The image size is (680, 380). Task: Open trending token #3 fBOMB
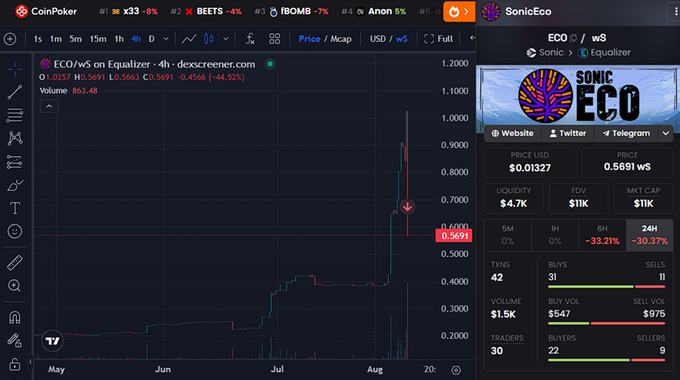pyautogui.click(x=291, y=11)
